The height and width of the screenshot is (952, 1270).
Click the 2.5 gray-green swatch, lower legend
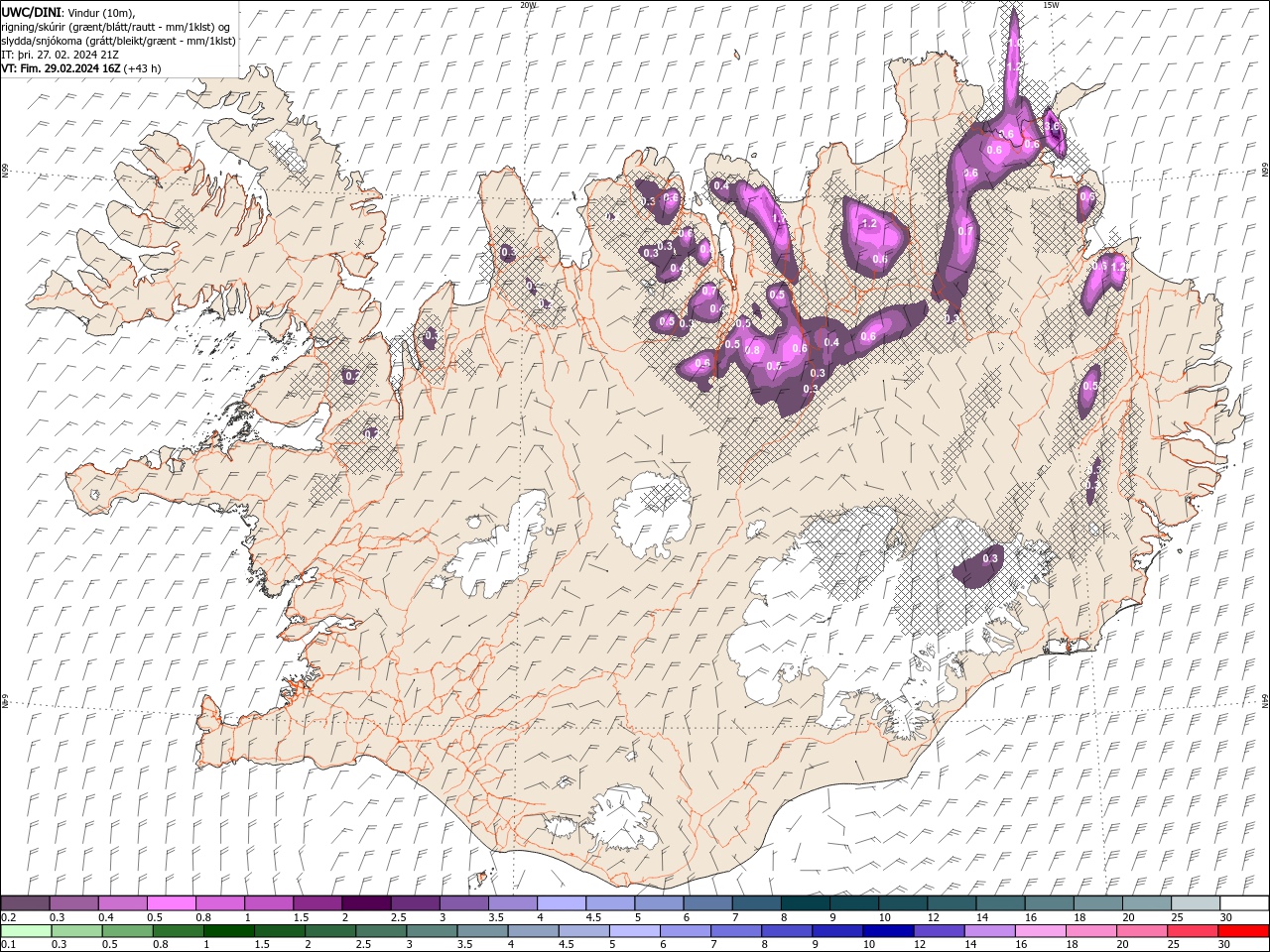[380, 931]
